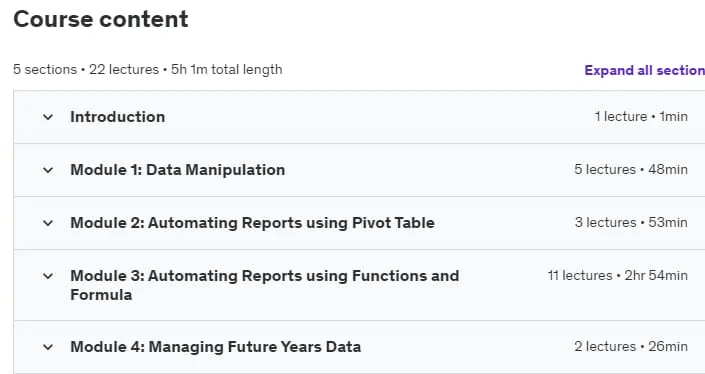Toggle the chevron for Module 2 Pivot Table

[48, 223]
